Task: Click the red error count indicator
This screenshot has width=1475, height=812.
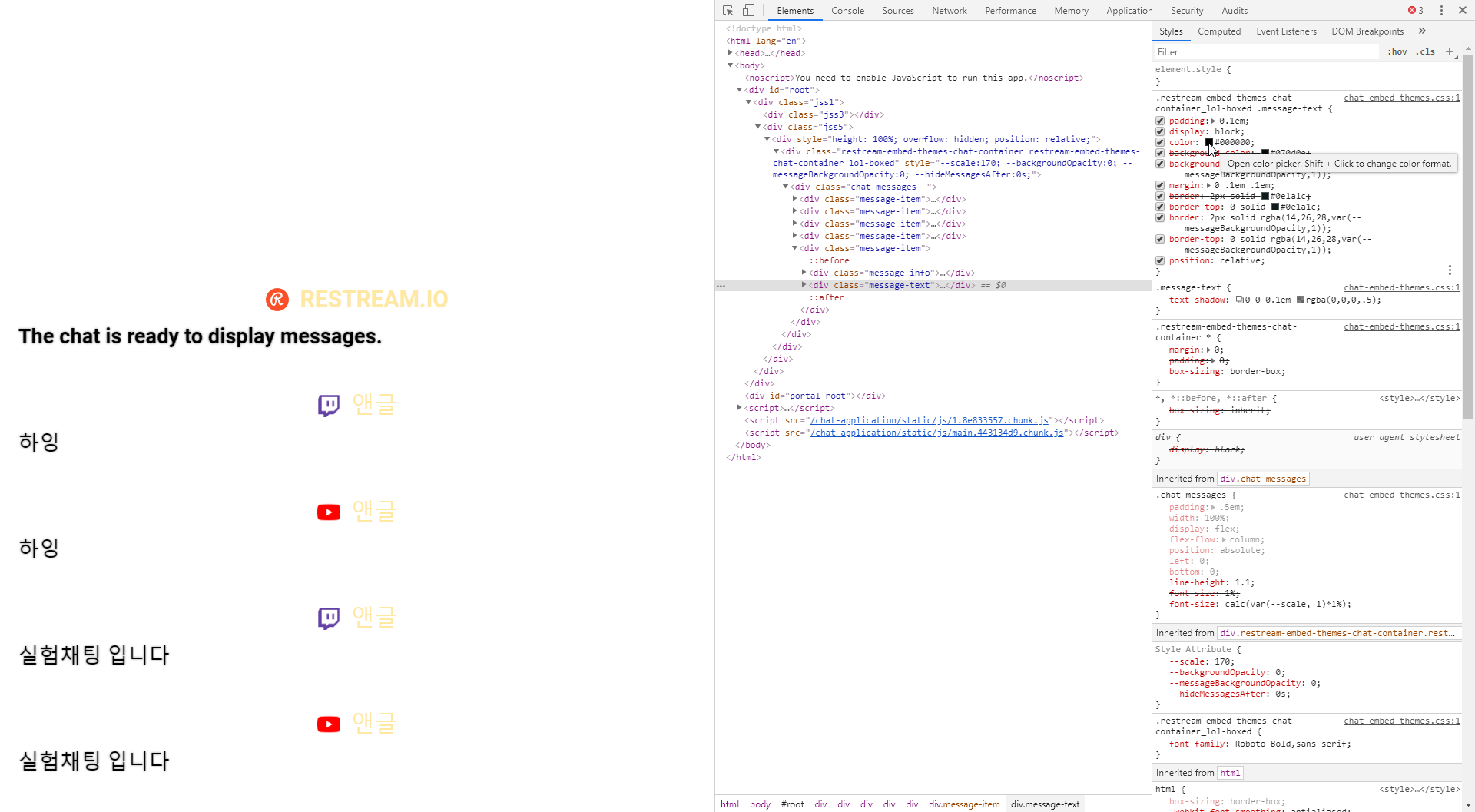Action: pos(1416,10)
